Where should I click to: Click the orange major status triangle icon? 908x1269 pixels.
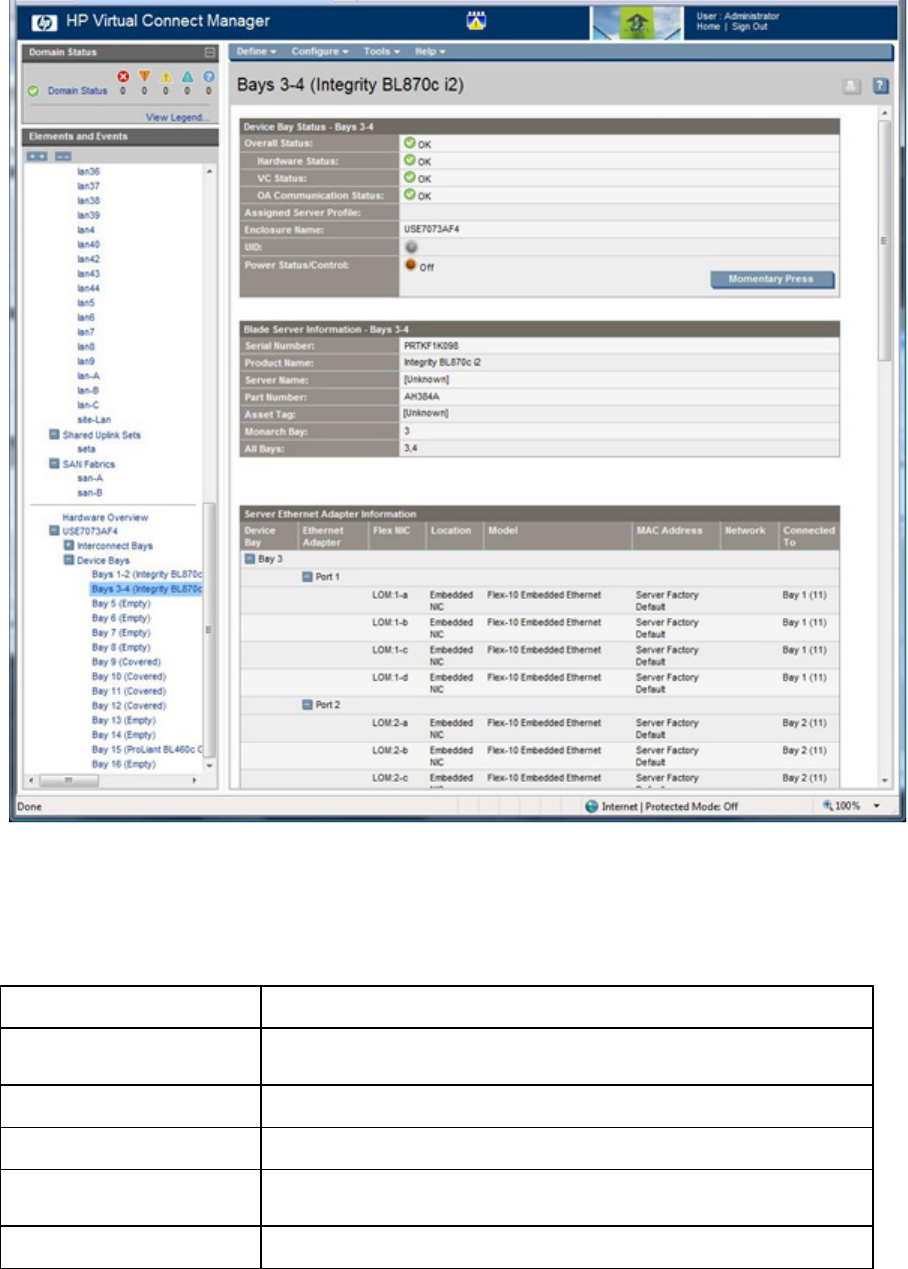pyautogui.click(x=145, y=76)
